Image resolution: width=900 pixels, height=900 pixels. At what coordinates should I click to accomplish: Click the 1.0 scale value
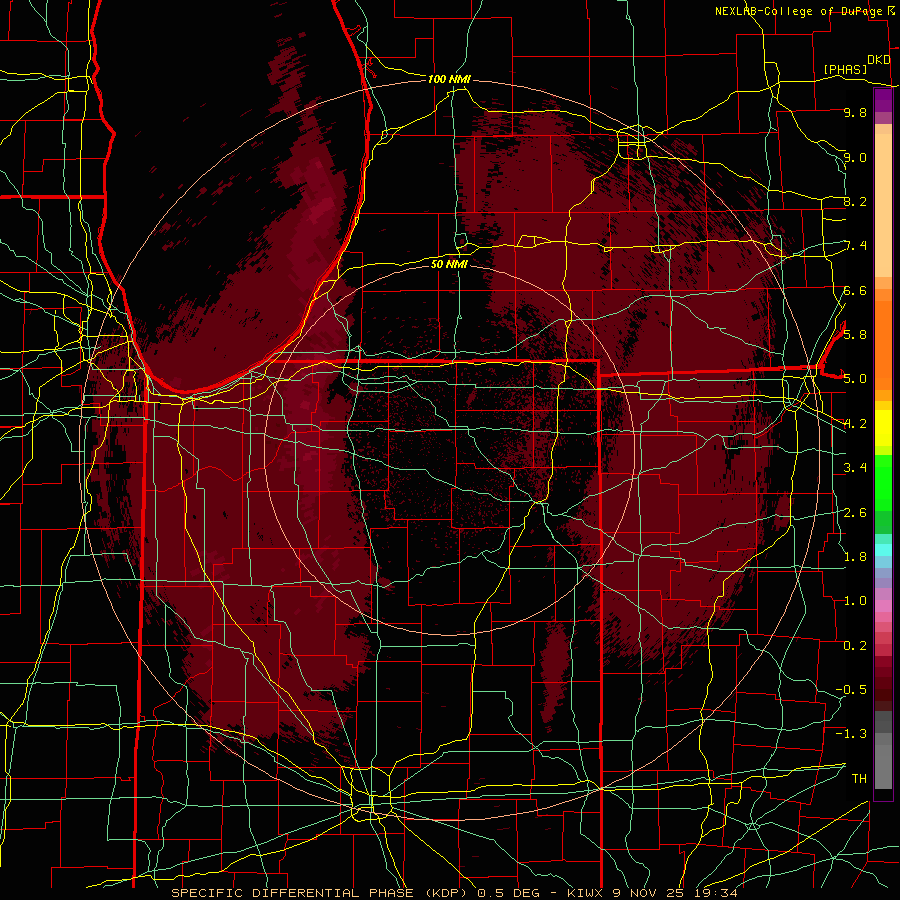[855, 601]
